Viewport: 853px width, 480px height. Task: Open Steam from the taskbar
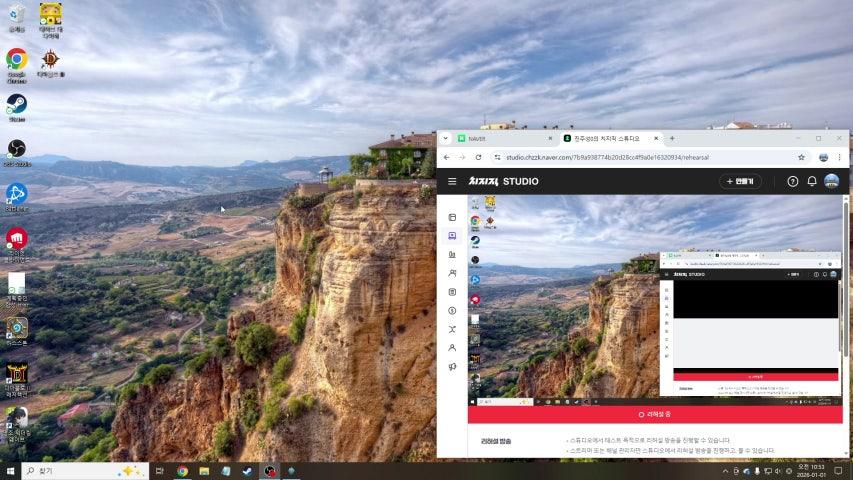click(248, 471)
